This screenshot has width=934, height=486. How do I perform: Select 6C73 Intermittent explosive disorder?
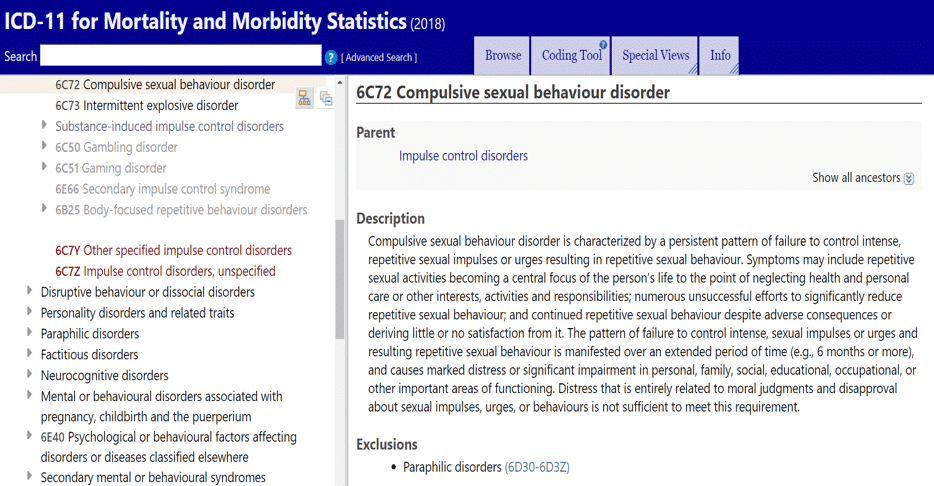pos(147,105)
